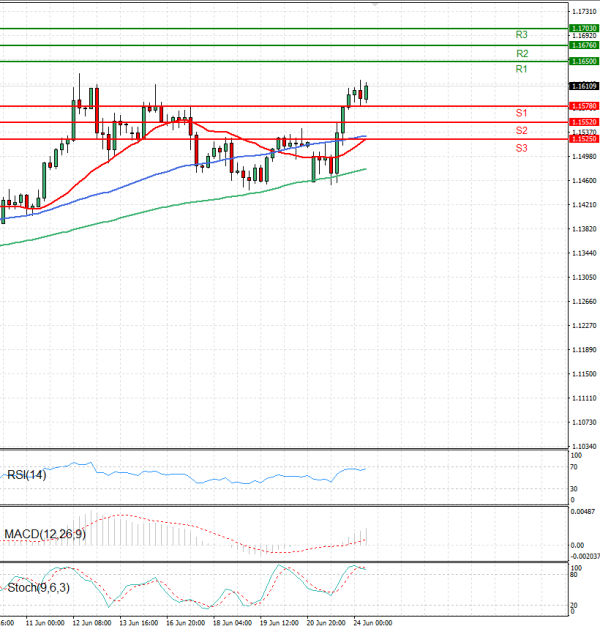
Task: Select the current price 1.16109 tag
Action: coord(583,87)
